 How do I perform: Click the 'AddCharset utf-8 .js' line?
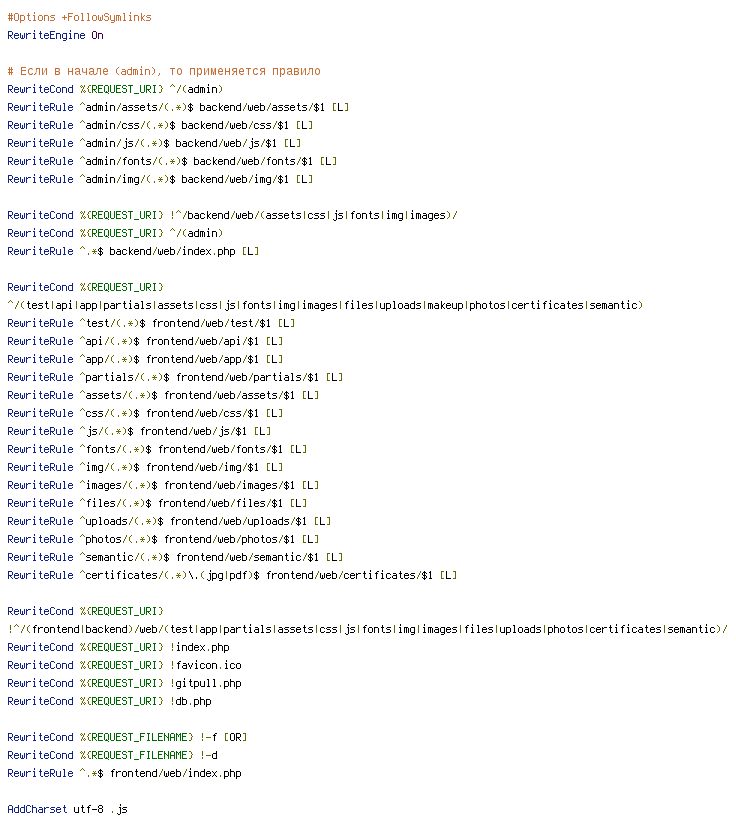click(x=67, y=809)
